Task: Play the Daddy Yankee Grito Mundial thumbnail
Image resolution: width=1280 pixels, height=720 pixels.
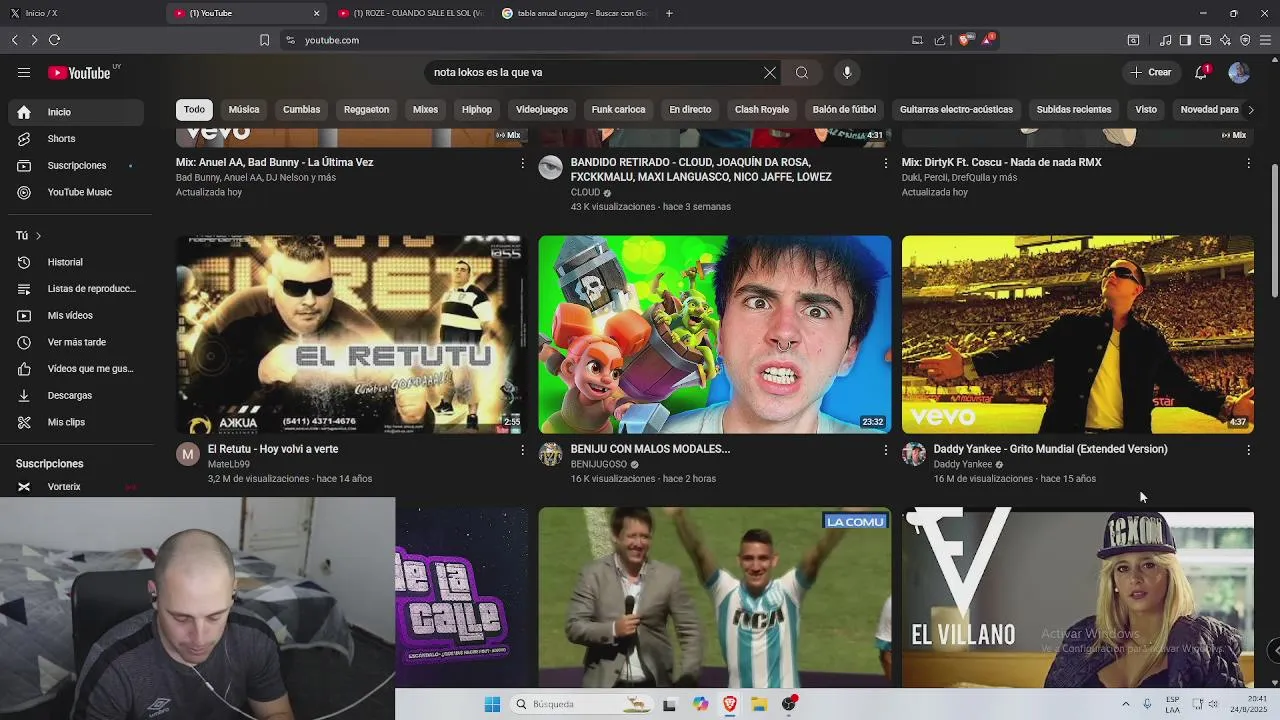Action: (x=1078, y=334)
